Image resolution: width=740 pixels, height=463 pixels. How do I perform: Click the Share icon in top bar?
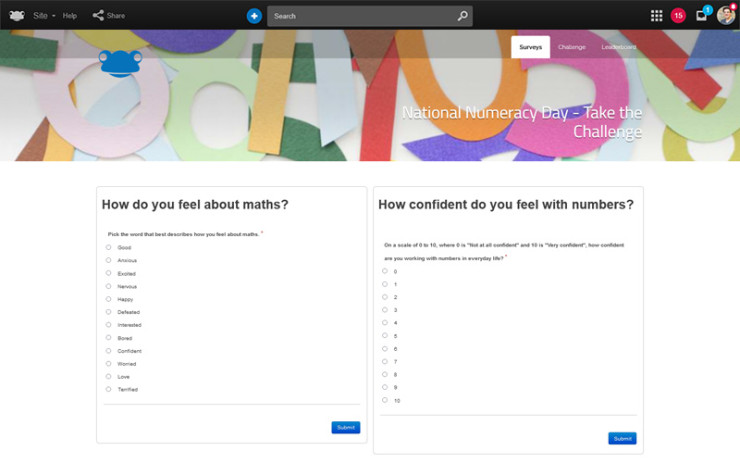click(x=99, y=16)
